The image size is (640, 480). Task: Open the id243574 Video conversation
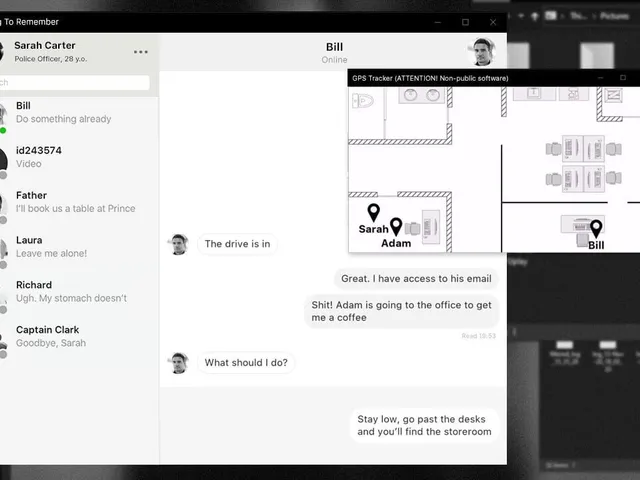coord(79,157)
